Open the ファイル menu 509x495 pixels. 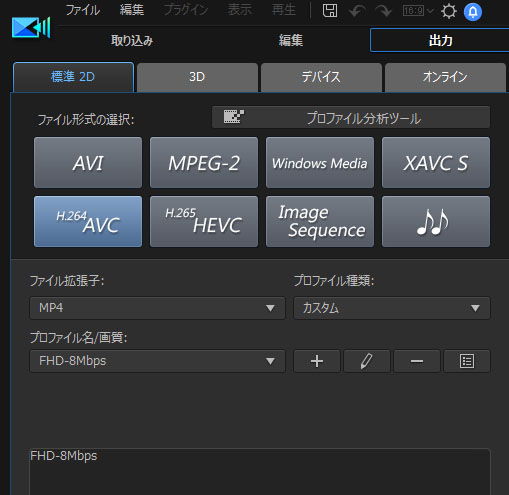pos(83,10)
